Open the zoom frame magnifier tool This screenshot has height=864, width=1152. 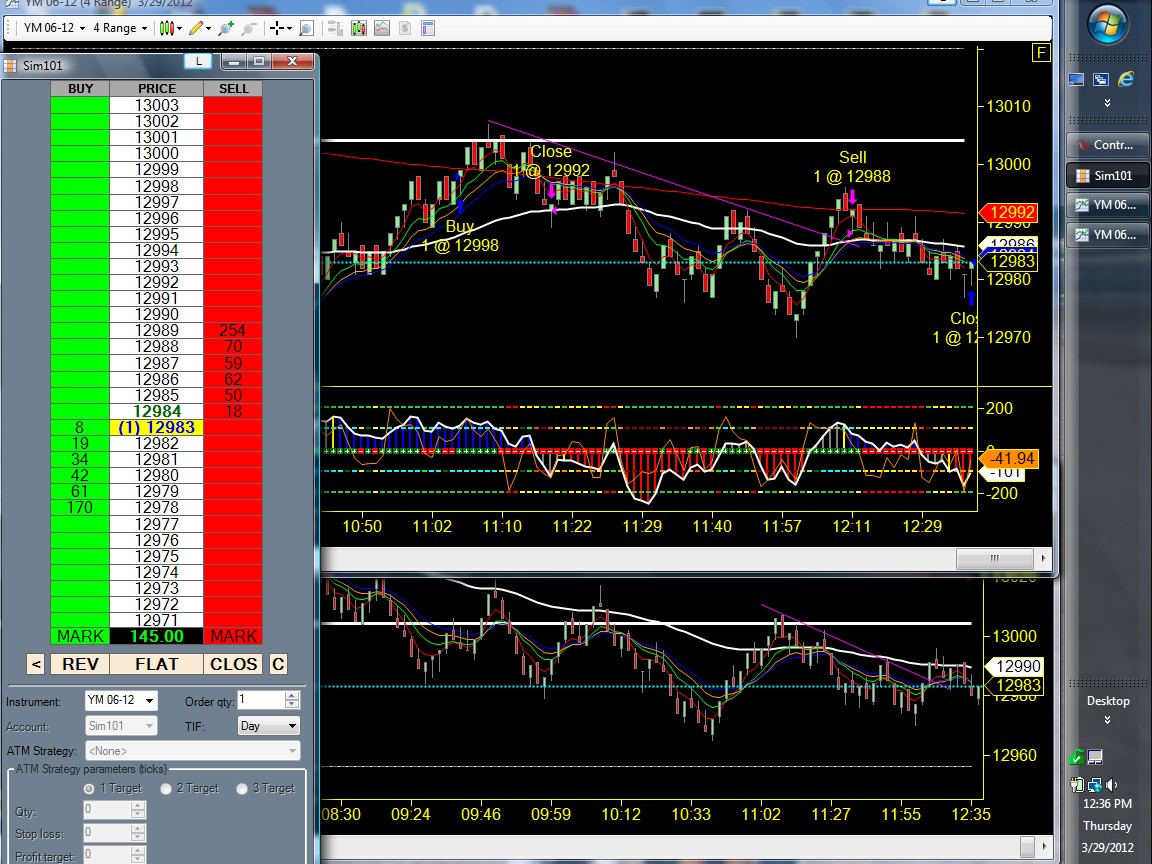[306, 28]
